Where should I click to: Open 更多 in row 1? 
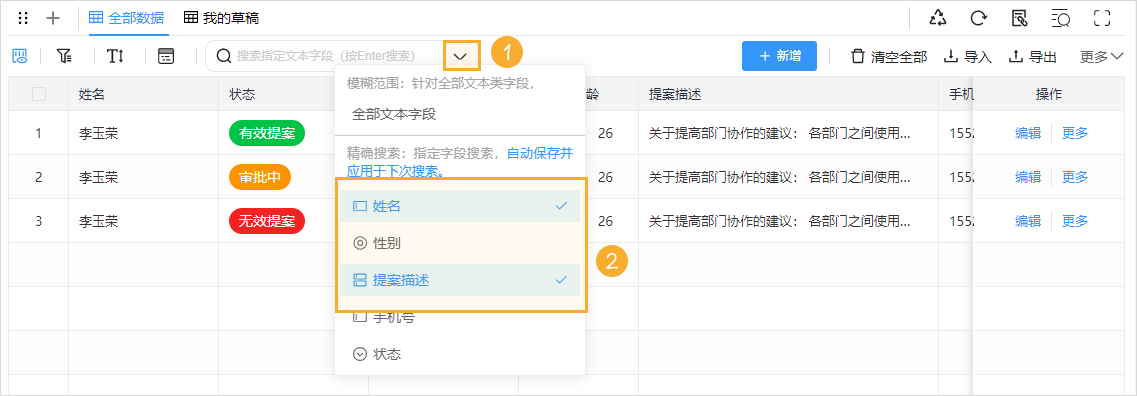(x=1075, y=133)
